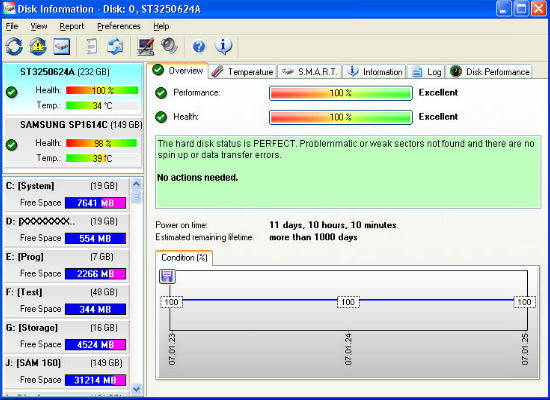
Task: Click the Health 100 % progress bar
Action: (341, 117)
